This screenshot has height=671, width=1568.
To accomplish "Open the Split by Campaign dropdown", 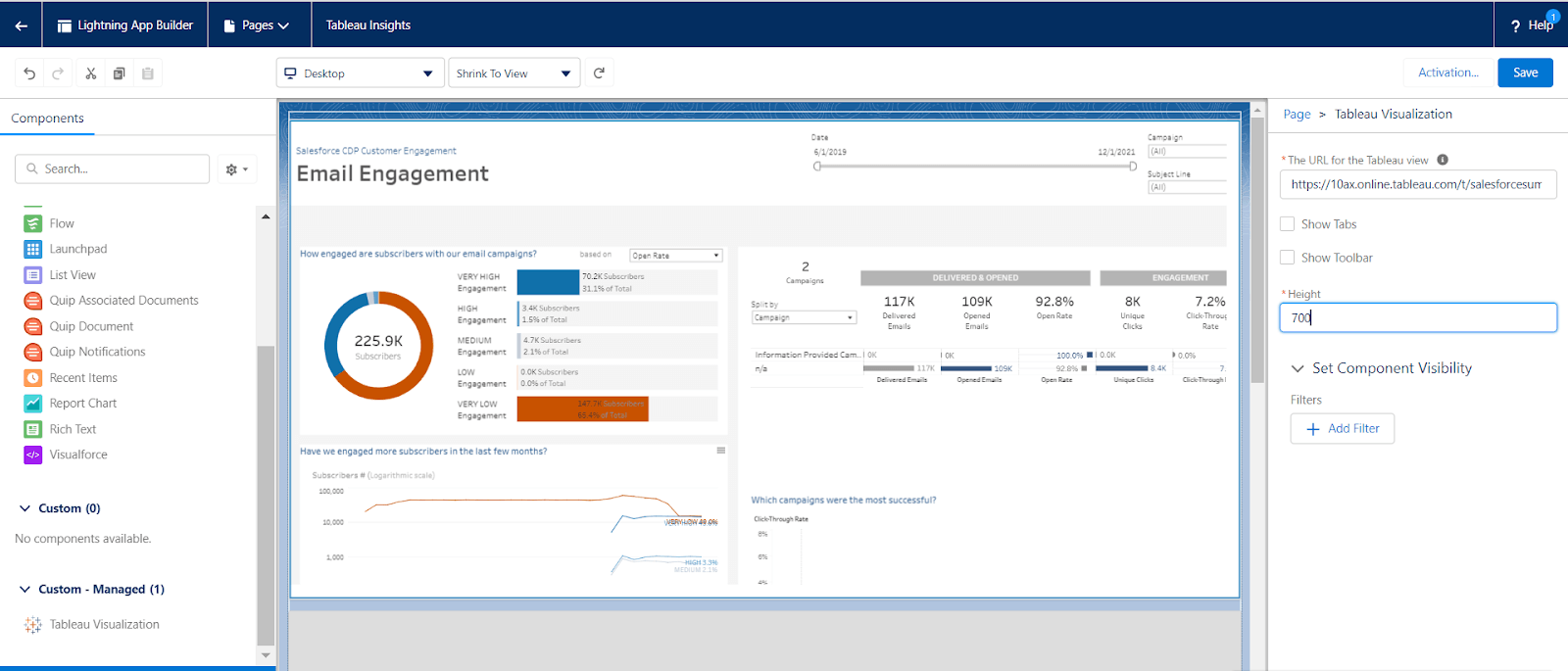I will click(x=804, y=317).
